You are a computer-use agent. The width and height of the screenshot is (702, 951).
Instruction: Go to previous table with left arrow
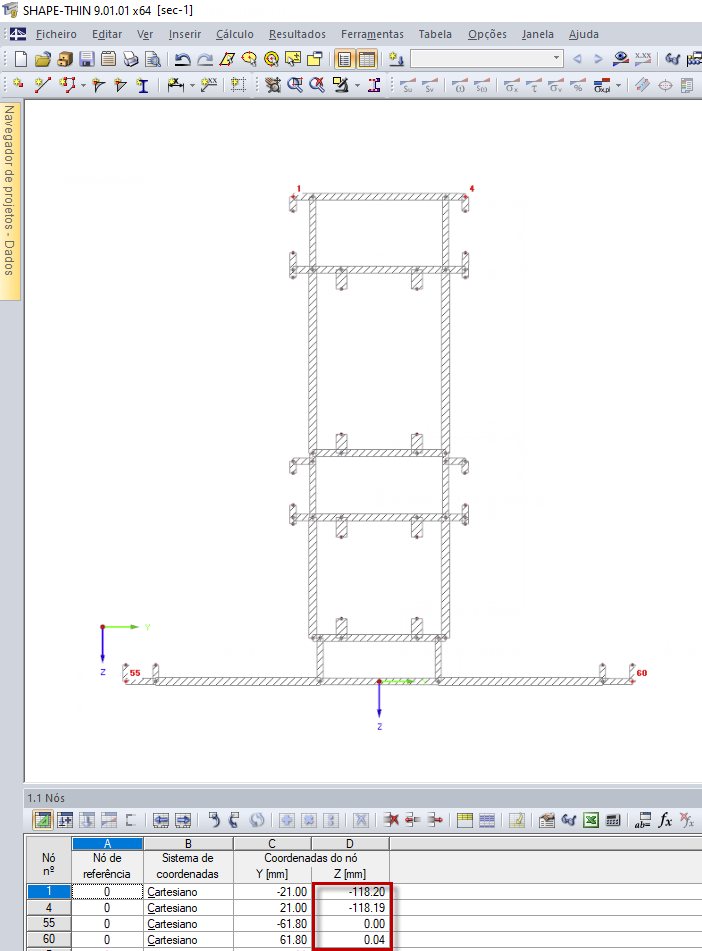161,820
